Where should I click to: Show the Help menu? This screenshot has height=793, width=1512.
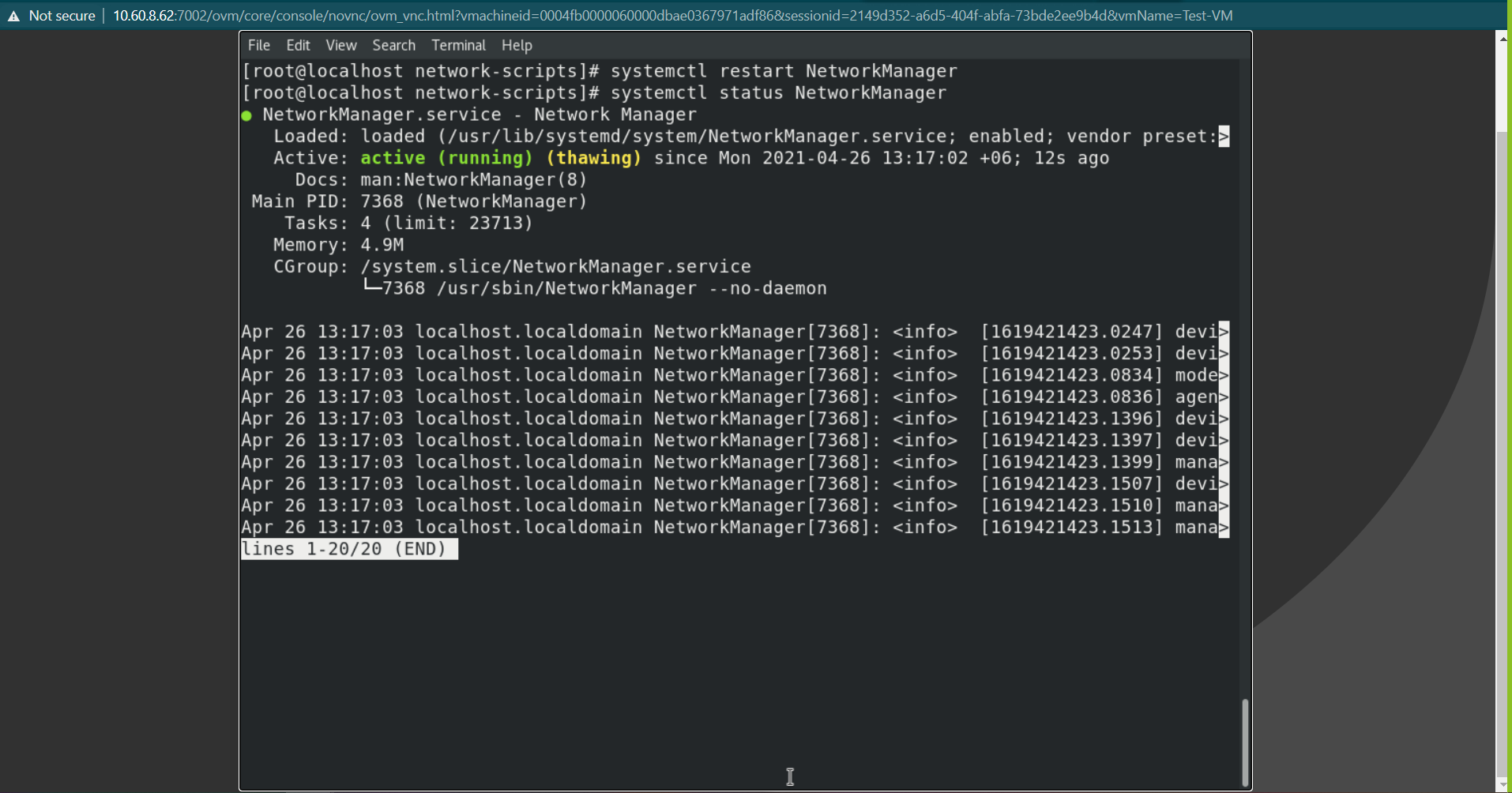click(517, 46)
